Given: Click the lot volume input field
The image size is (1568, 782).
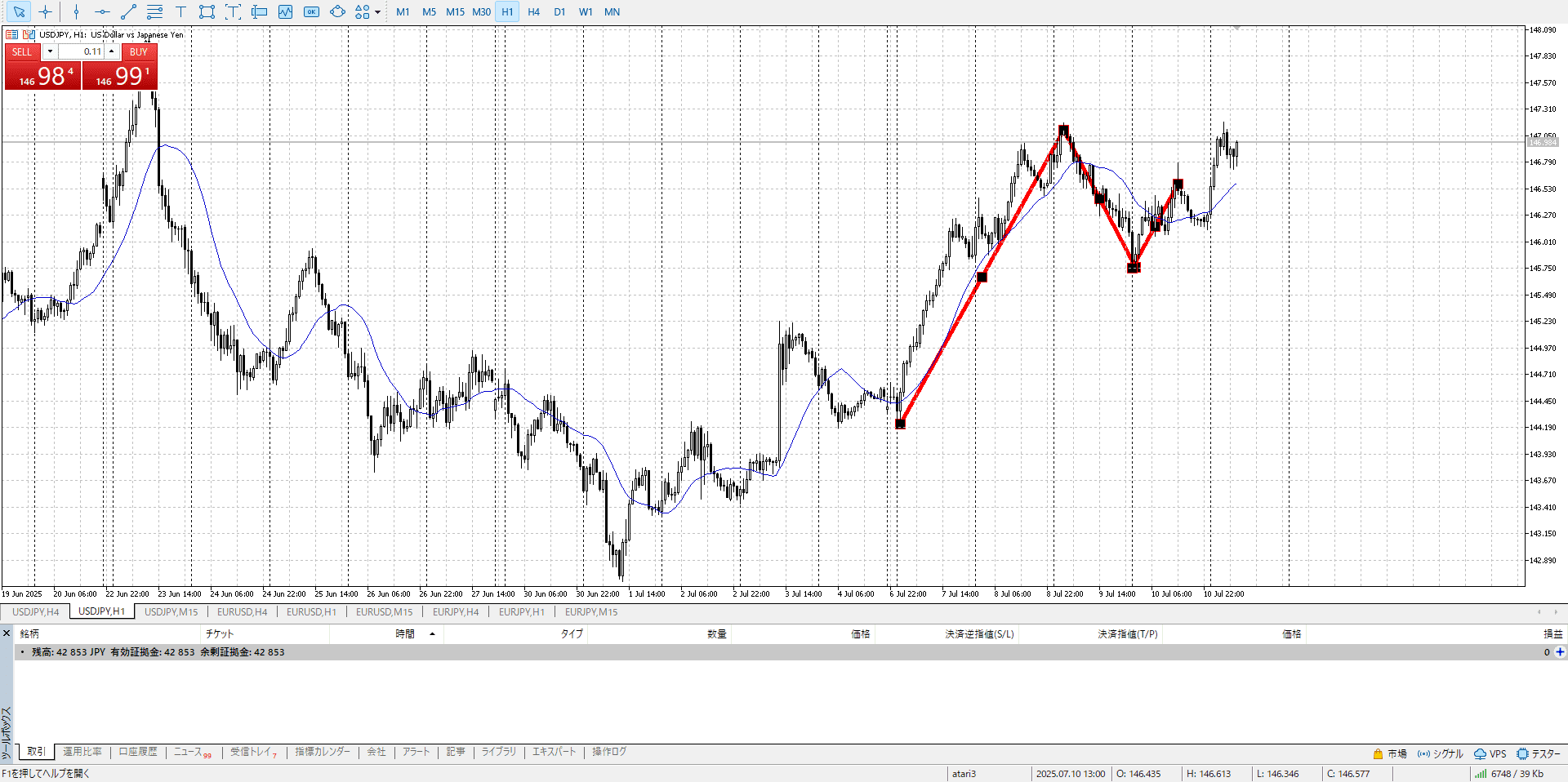Looking at the screenshot, I should [x=82, y=51].
